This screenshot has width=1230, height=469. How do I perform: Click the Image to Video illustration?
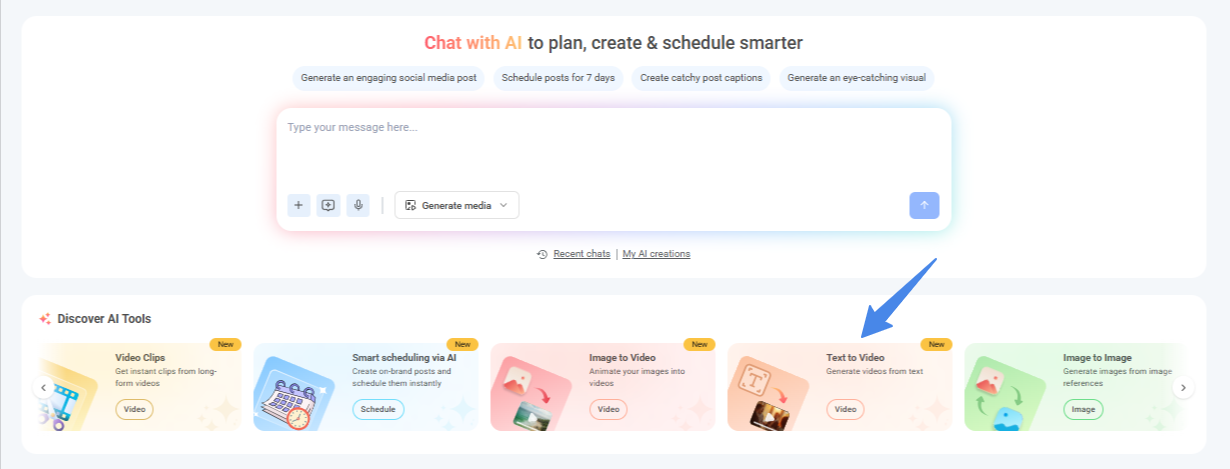pyautogui.click(x=529, y=393)
